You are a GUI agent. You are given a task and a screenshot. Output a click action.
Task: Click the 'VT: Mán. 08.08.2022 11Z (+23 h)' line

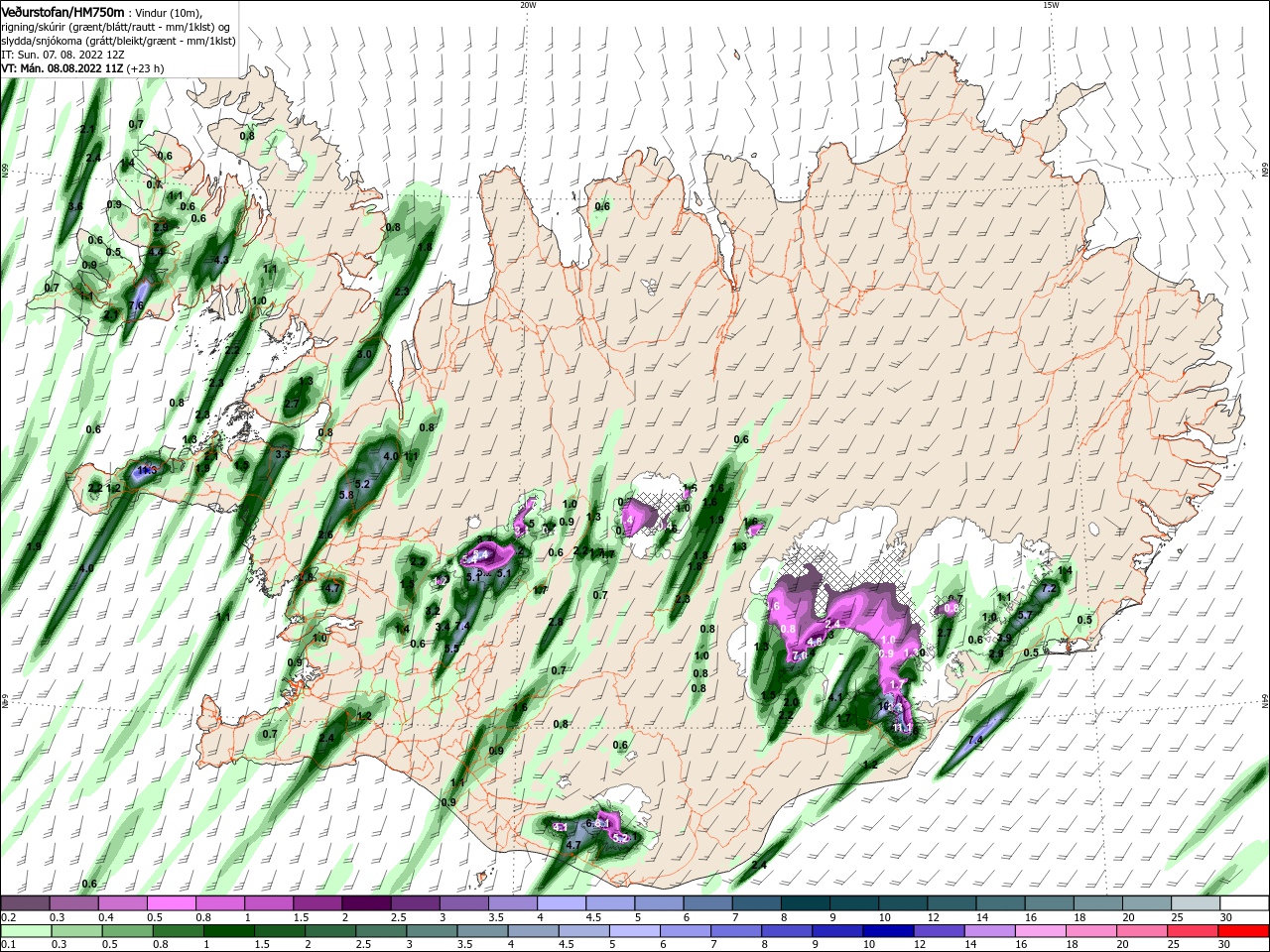tap(83, 68)
